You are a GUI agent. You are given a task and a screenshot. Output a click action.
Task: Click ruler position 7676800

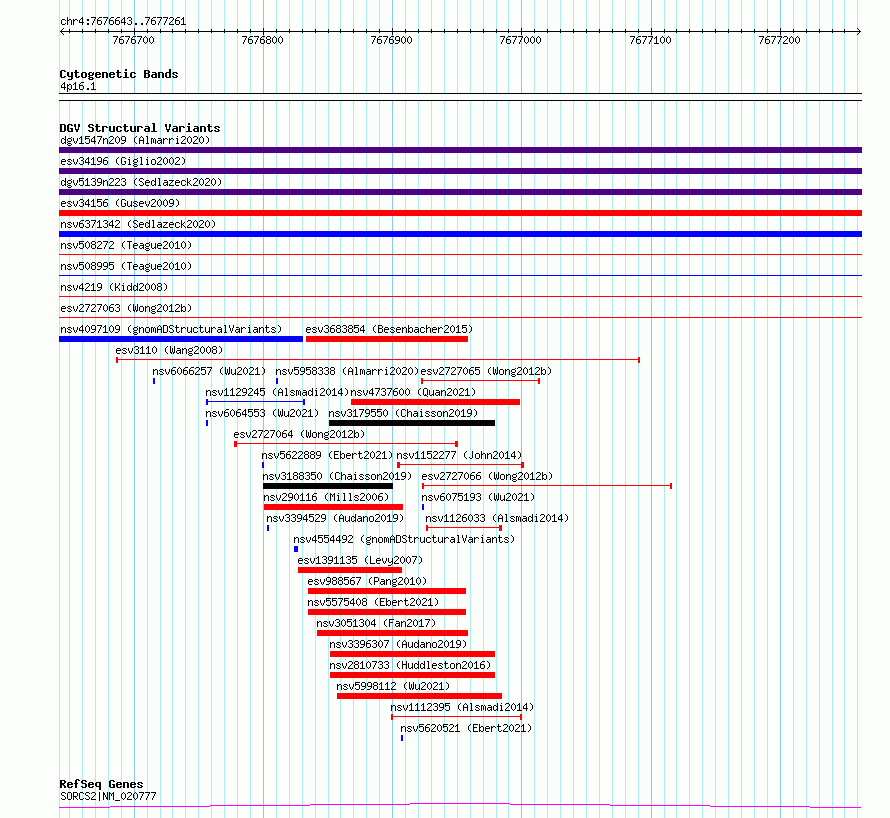point(262,40)
